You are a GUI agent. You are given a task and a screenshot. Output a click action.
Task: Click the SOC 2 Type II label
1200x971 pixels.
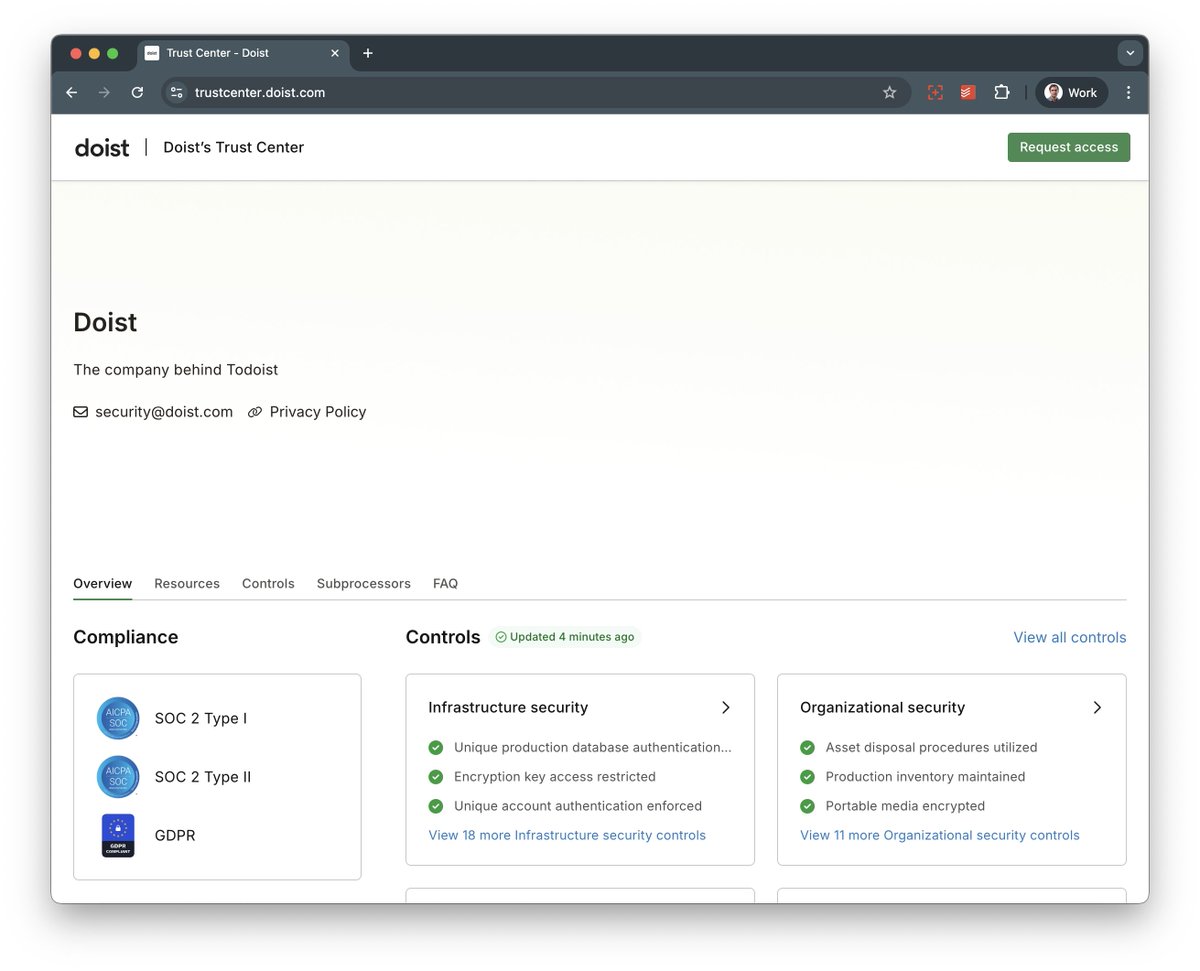[x=203, y=777]
